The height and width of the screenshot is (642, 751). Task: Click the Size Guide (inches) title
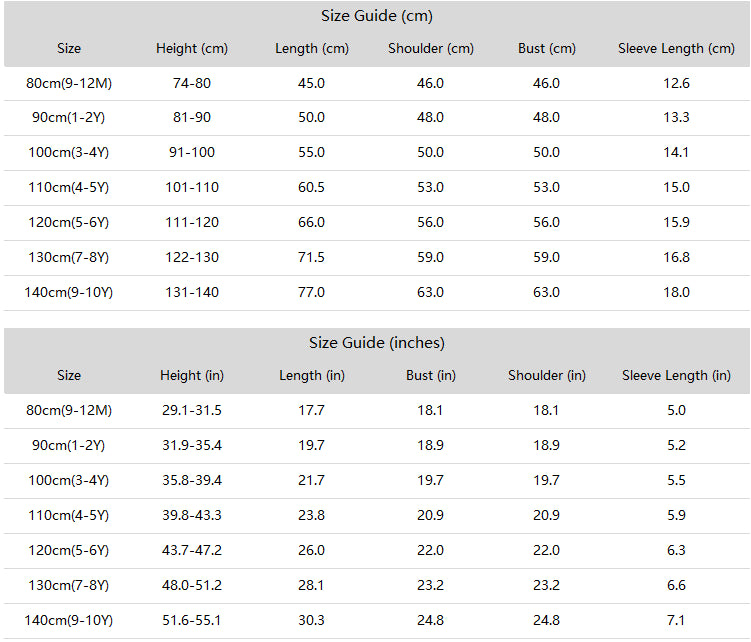377,343
